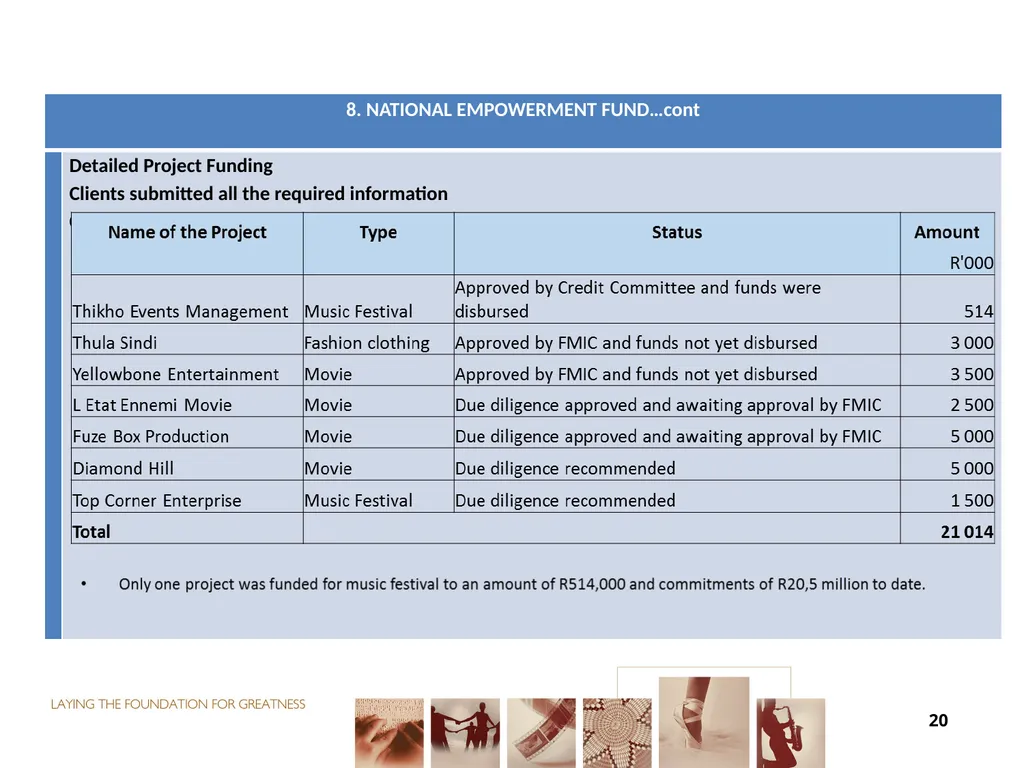
Task: Click the slide title 'NATIONAL EMPOWERMENT FUND...cont'
Action: 522,110
